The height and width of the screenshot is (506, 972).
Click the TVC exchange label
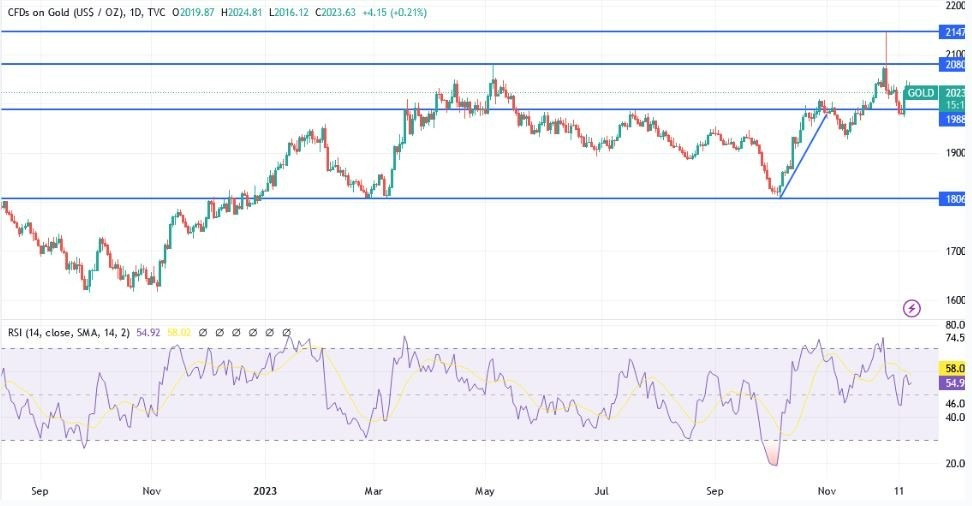(156, 12)
